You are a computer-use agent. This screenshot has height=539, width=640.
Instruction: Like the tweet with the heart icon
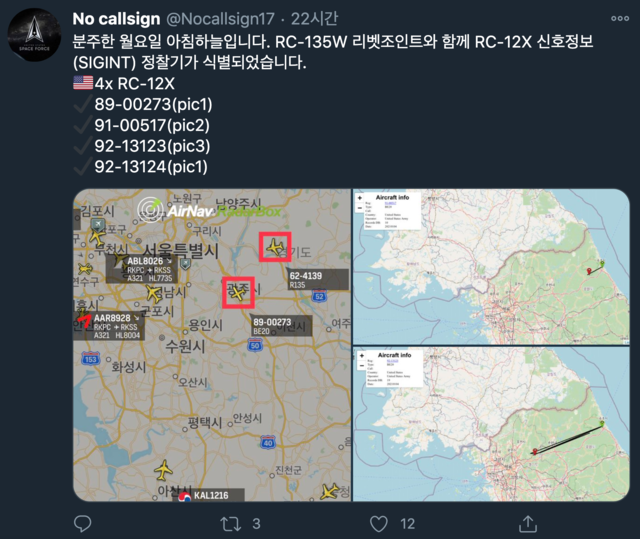(x=379, y=524)
